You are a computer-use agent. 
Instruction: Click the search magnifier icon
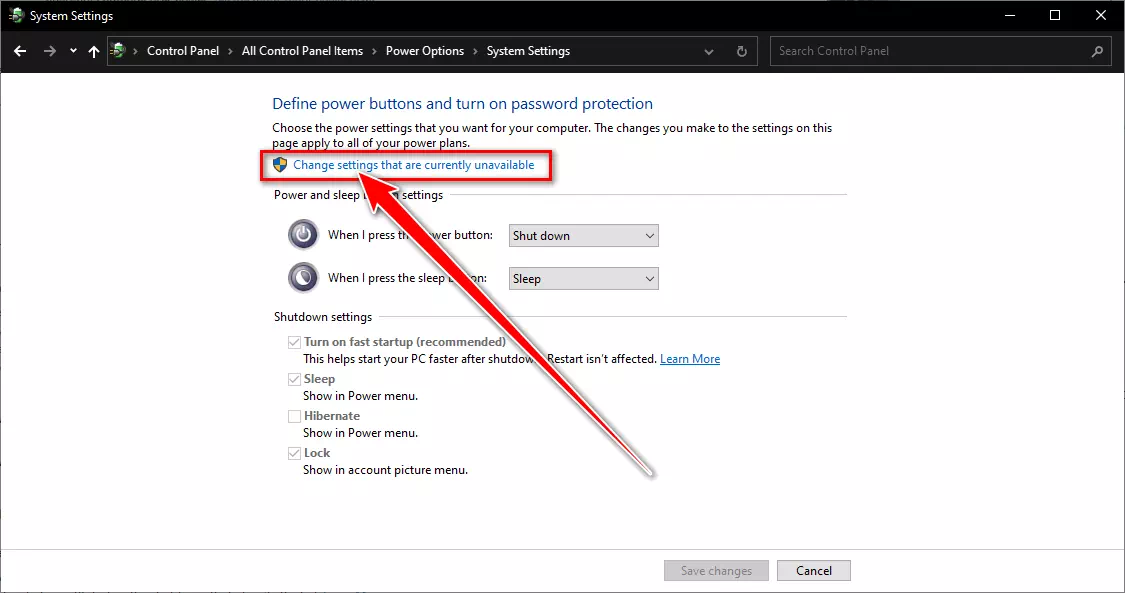click(1097, 52)
